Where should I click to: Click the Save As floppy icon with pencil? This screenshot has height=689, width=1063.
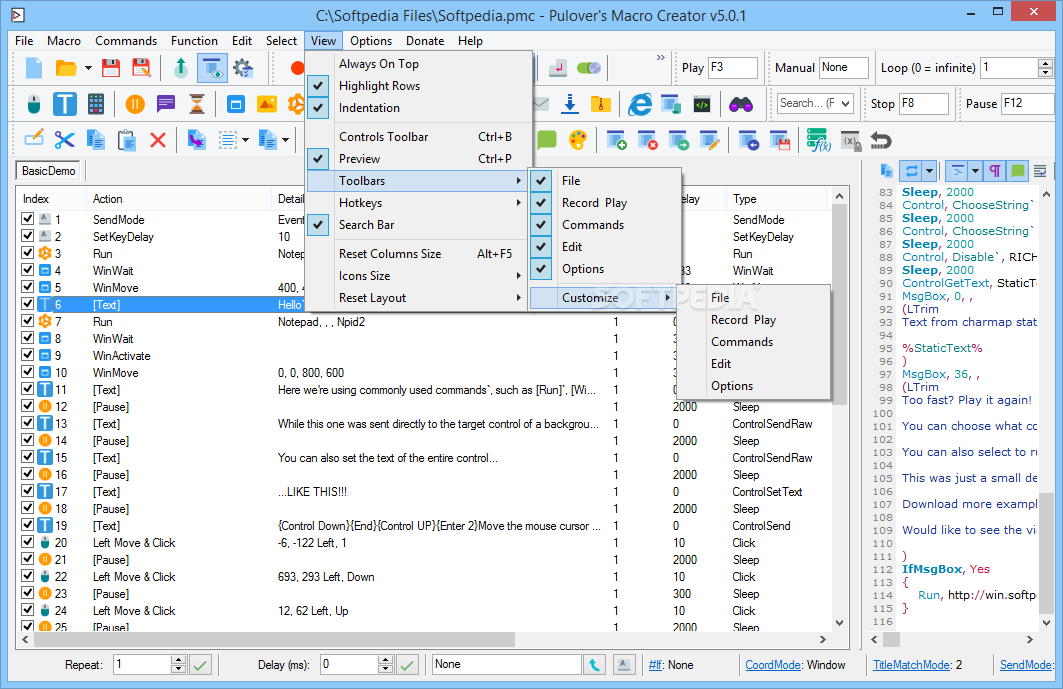click(x=141, y=68)
